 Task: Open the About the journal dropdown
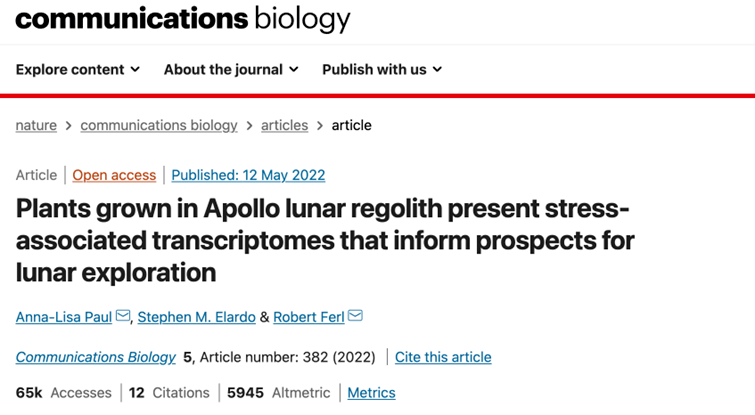231,69
